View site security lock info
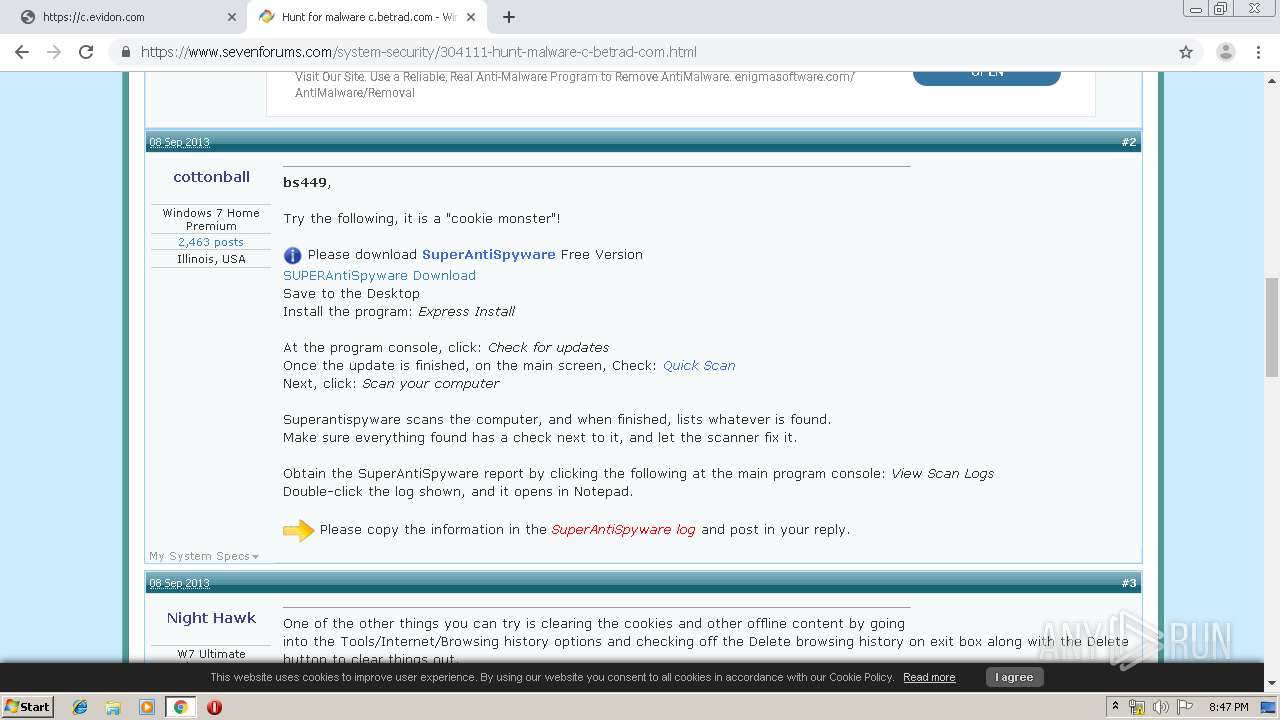The image size is (1280, 720). [126, 52]
